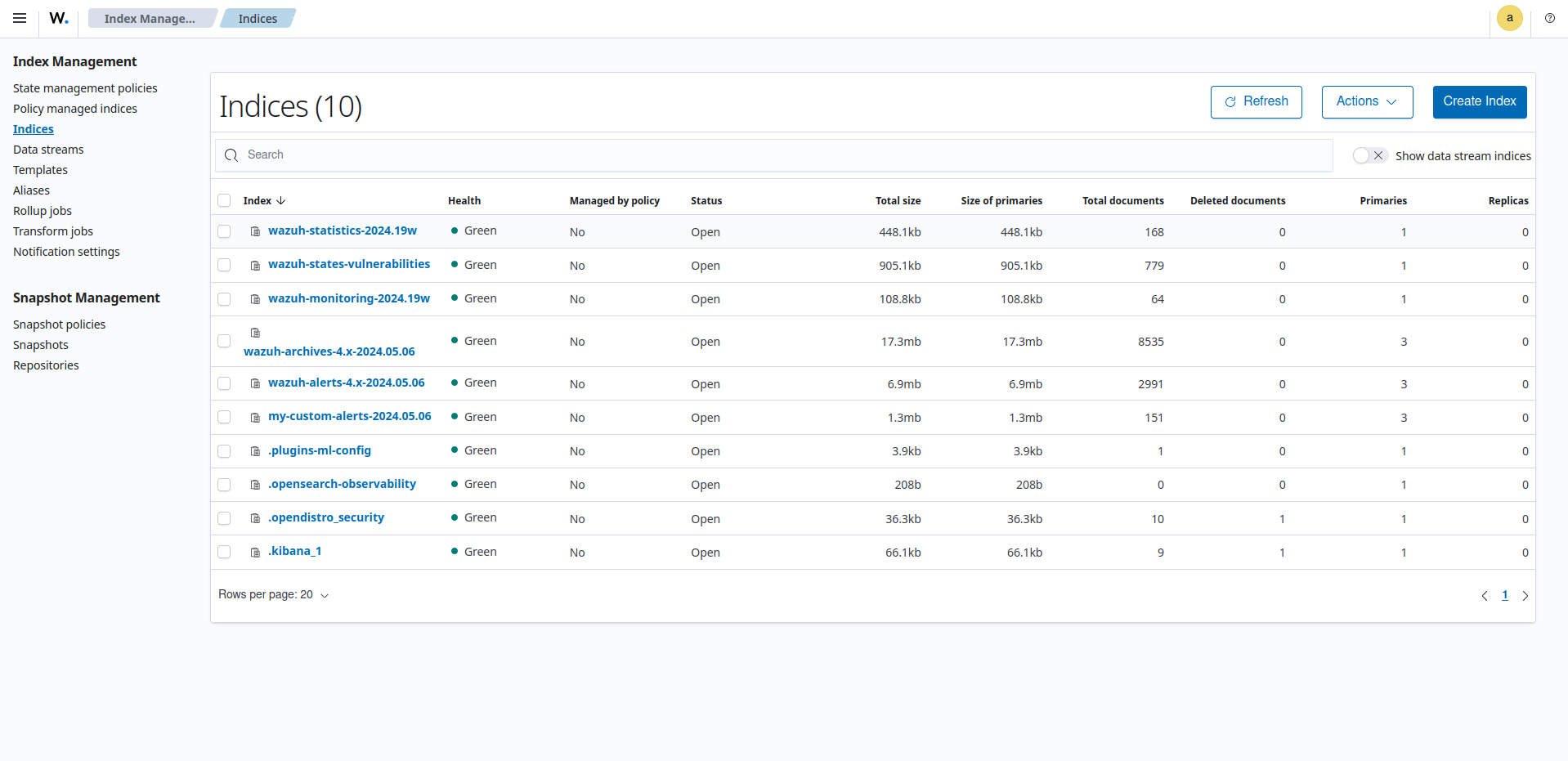Click the search magnifier icon

(x=230, y=155)
